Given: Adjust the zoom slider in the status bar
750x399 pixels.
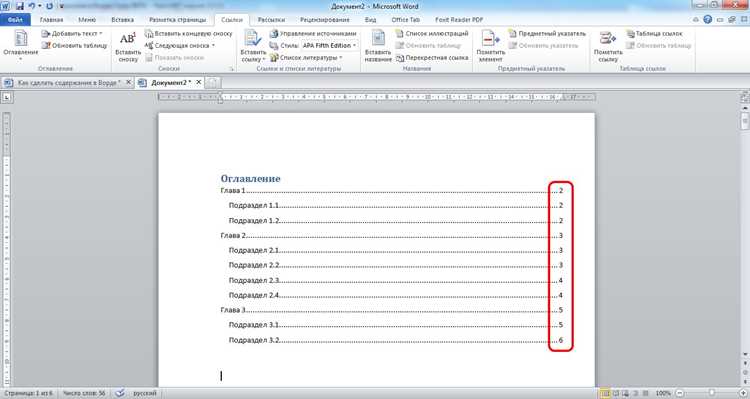Looking at the screenshot, I should pyautogui.click(x=711, y=393).
